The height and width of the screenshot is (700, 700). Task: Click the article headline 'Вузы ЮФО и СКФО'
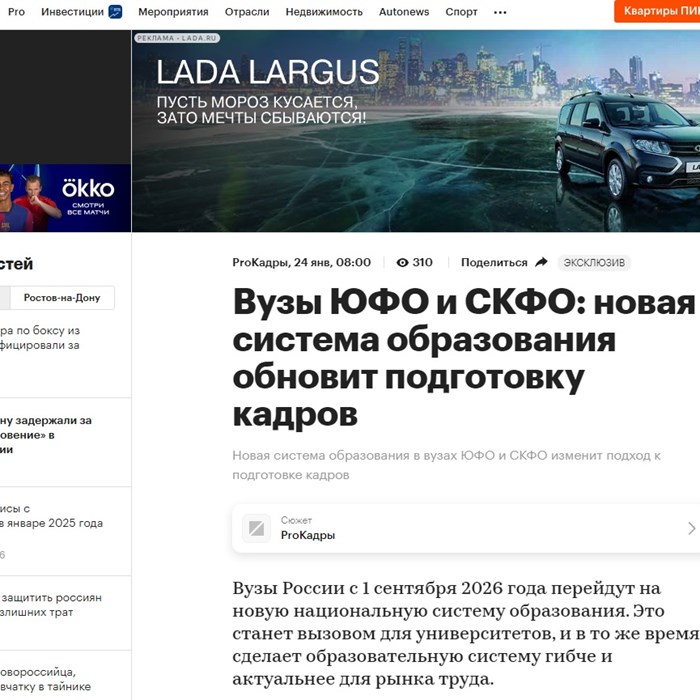[464, 358]
